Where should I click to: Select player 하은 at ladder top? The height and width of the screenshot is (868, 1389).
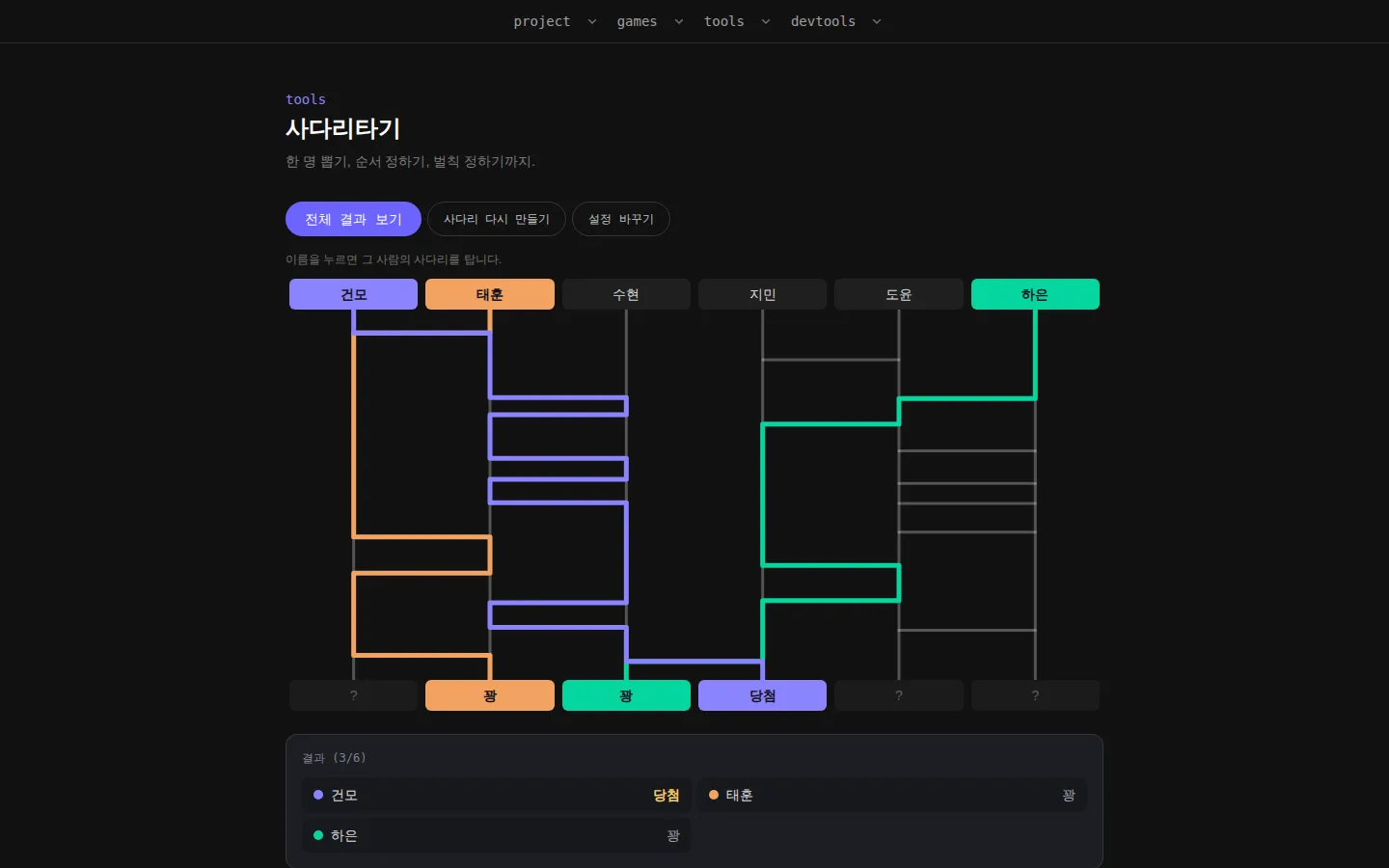tap(1035, 294)
